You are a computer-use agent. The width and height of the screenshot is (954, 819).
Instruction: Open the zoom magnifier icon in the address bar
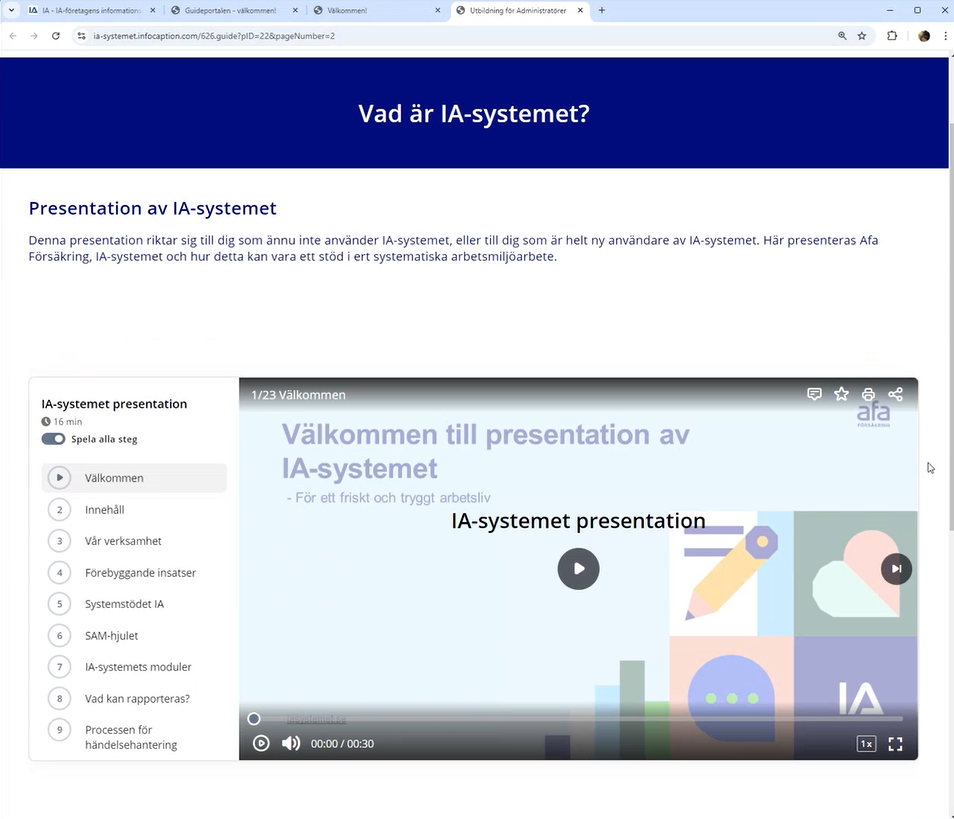point(842,36)
